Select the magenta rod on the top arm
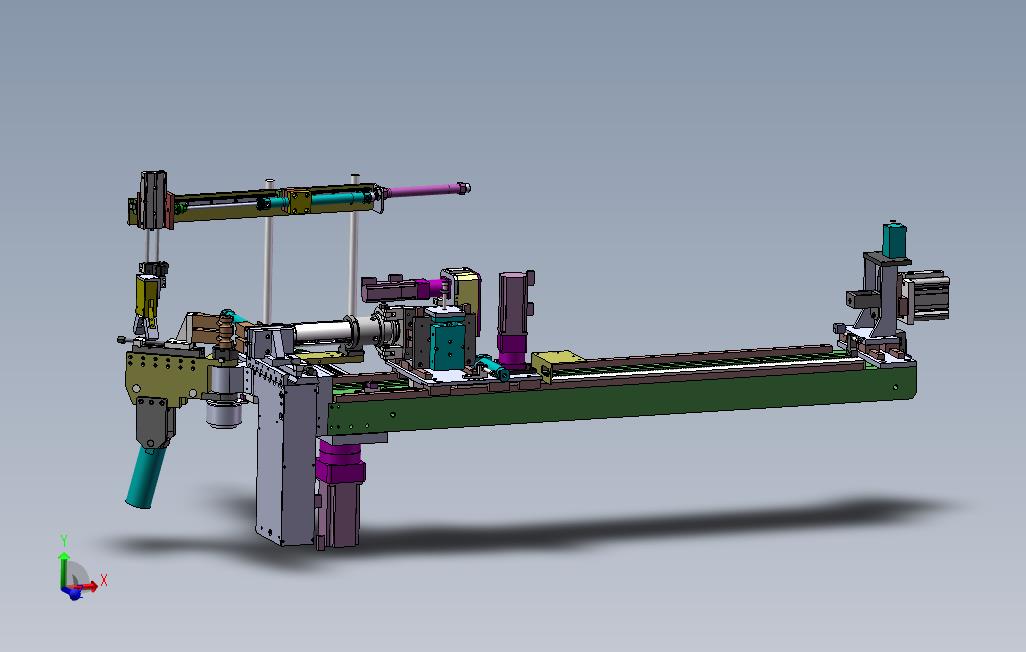This screenshot has height=652, width=1026. coord(427,190)
